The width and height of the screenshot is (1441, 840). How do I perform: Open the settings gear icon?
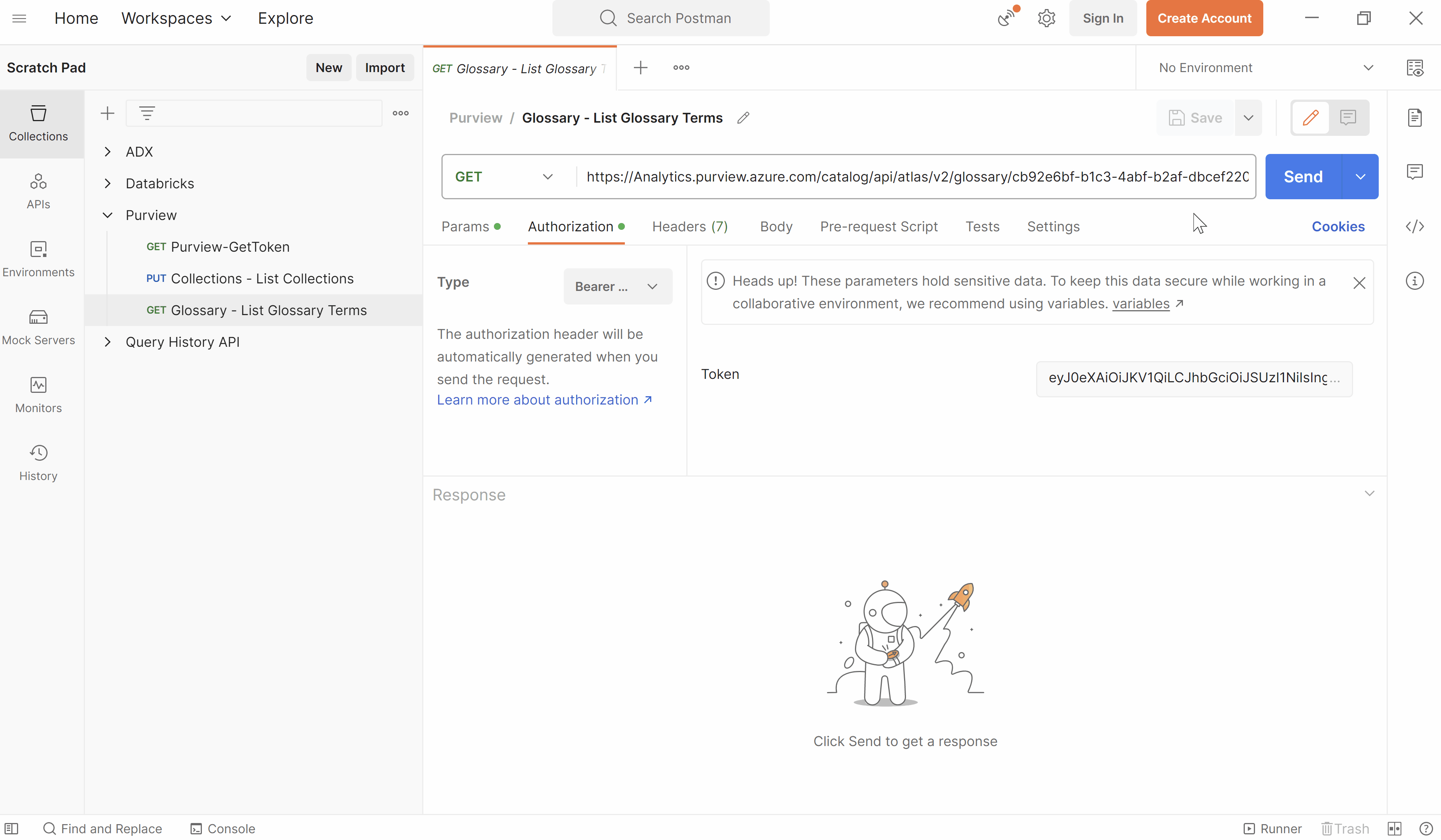tap(1046, 18)
